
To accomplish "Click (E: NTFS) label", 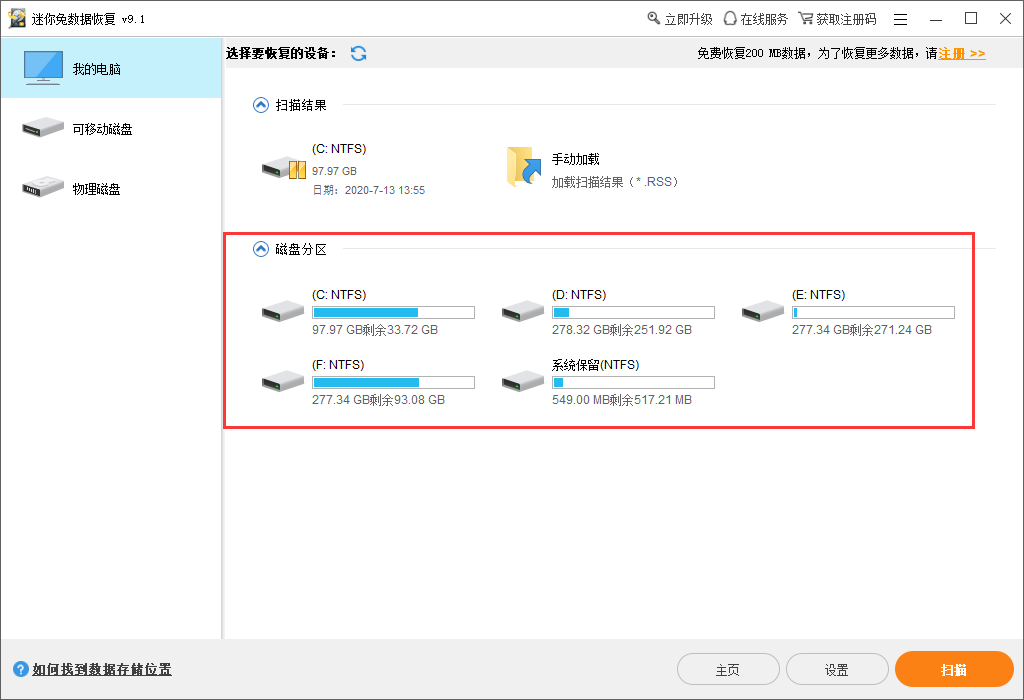I will pos(819,295).
